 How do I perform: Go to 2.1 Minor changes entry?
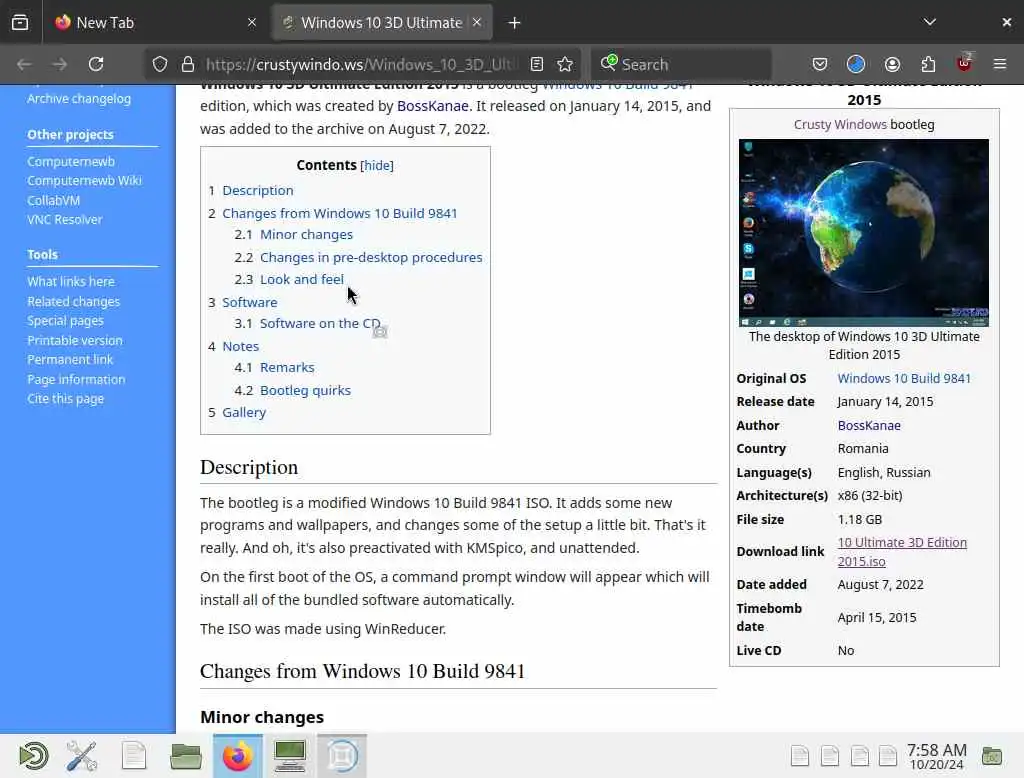(306, 234)
